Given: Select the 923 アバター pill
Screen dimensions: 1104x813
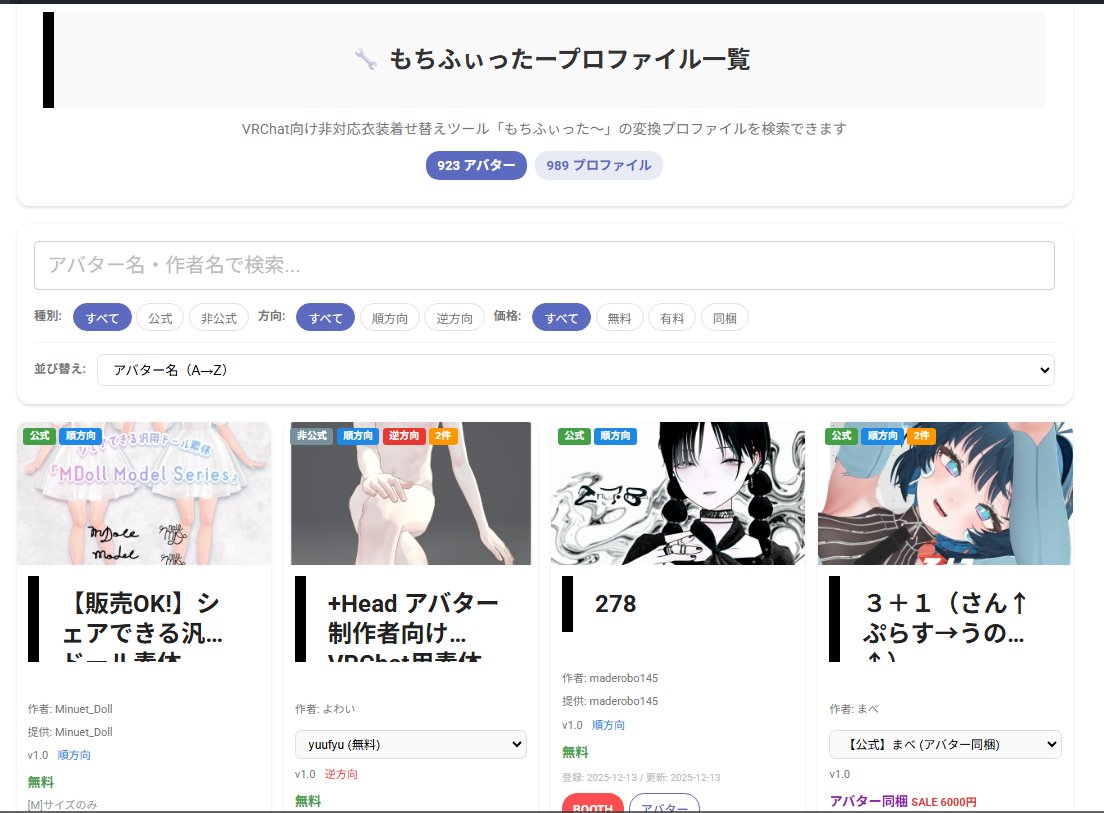Looking at the screenshot, I should click(x=476, y=165).
